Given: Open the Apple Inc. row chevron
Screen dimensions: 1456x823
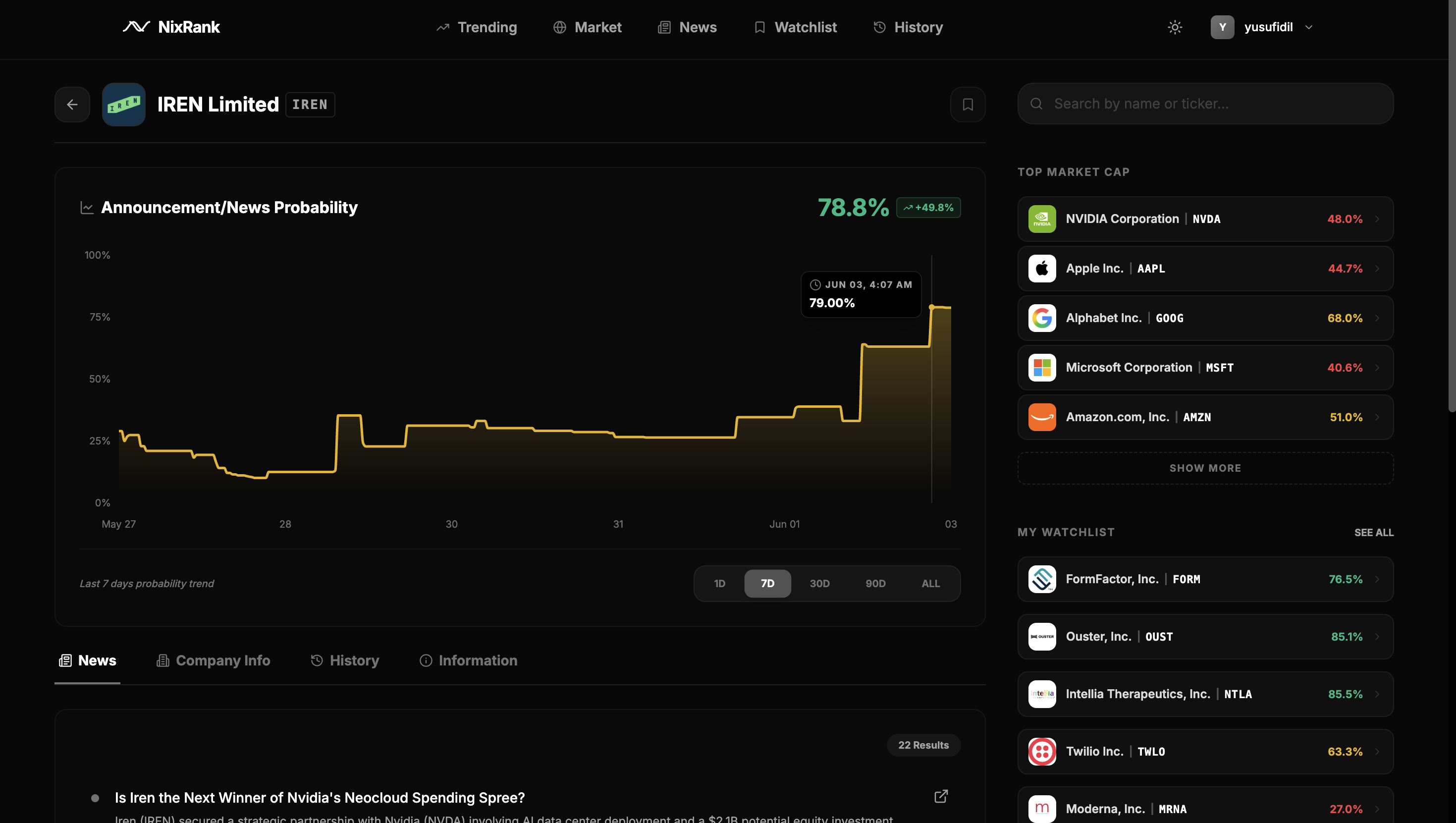Looking at the screenshot, I should [1377, 269].
